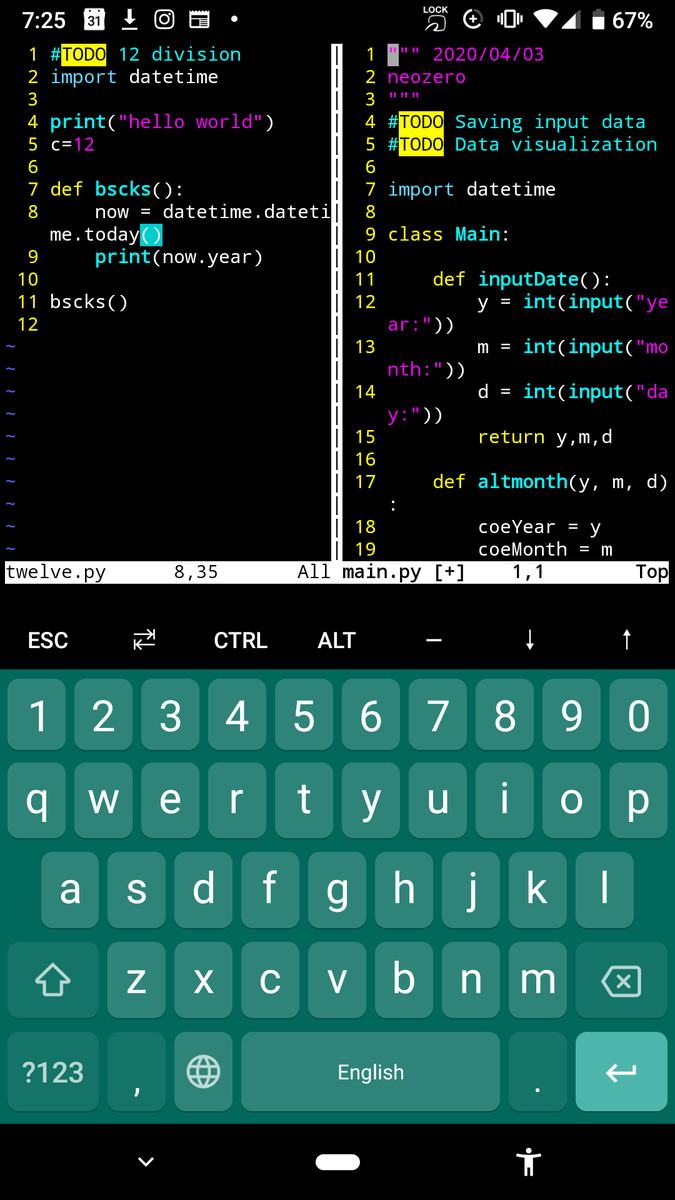Screen dimensions: 675x1200
Task: Tap the number 0 key
Action: [x=638, y=717]
